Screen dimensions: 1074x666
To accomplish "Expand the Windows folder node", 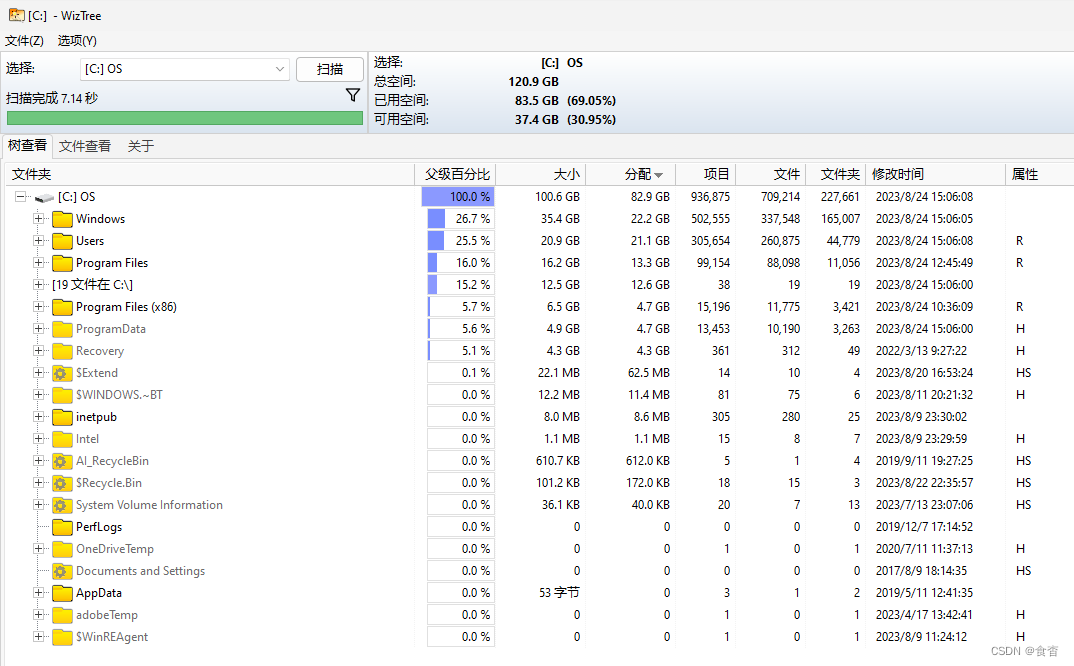I will tap(39, 219).
